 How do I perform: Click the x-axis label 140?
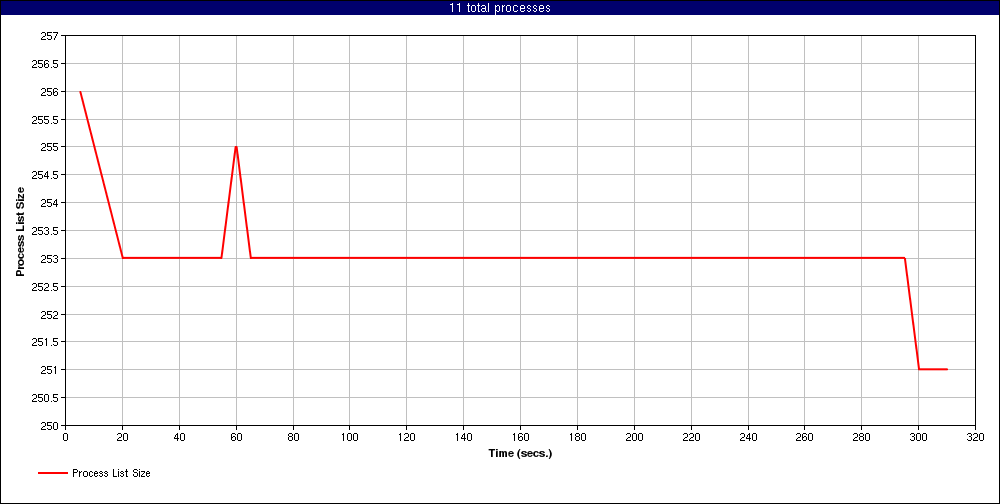click(x=463, y=437)
